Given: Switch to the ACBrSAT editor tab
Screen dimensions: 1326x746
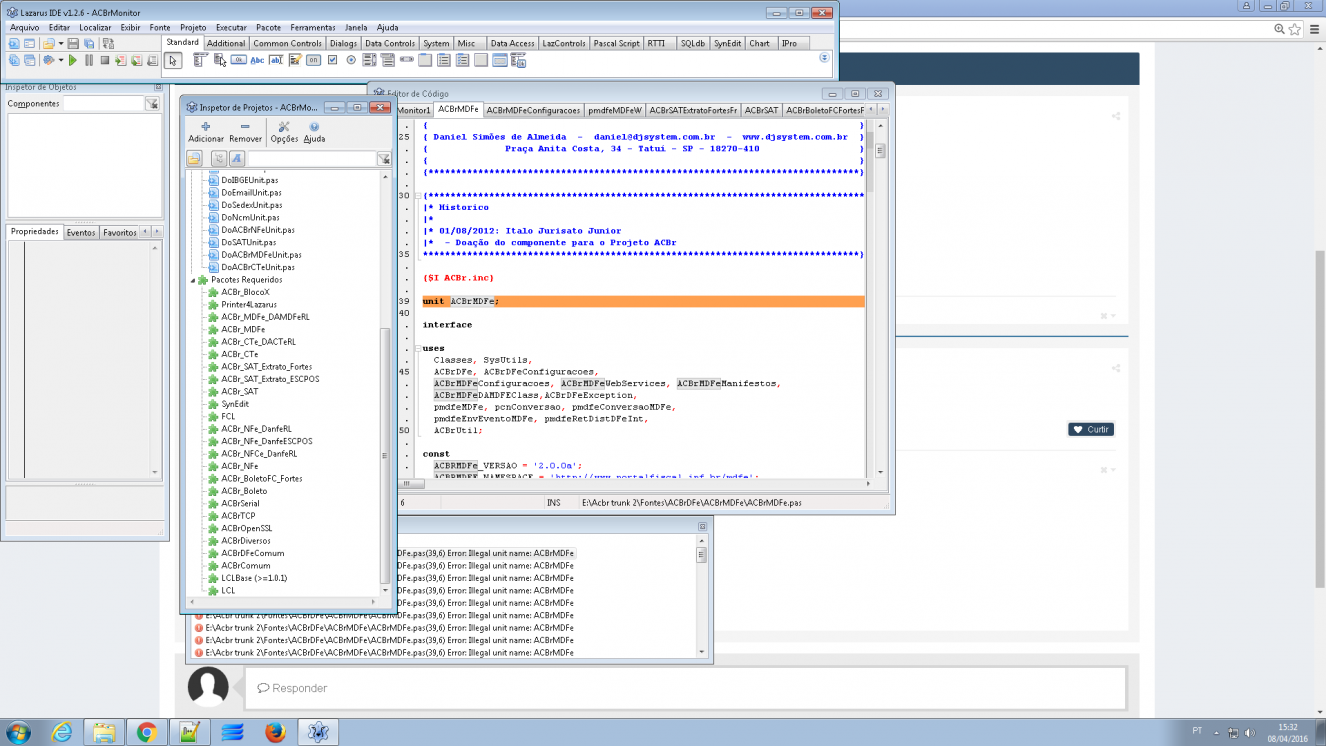Looking at the screenshot, I should (761, 110).
